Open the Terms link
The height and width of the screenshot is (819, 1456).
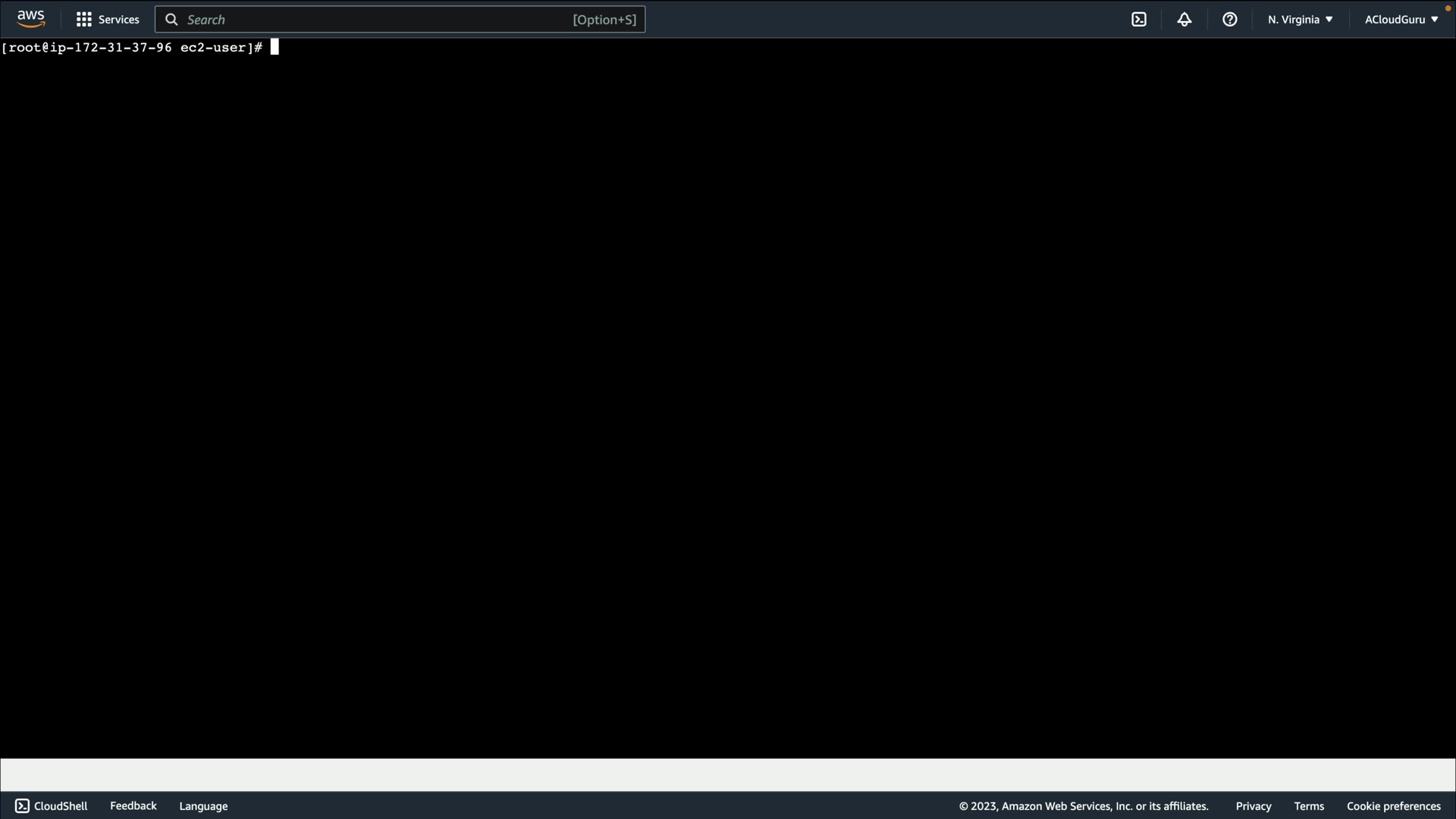click(1309, 806)
